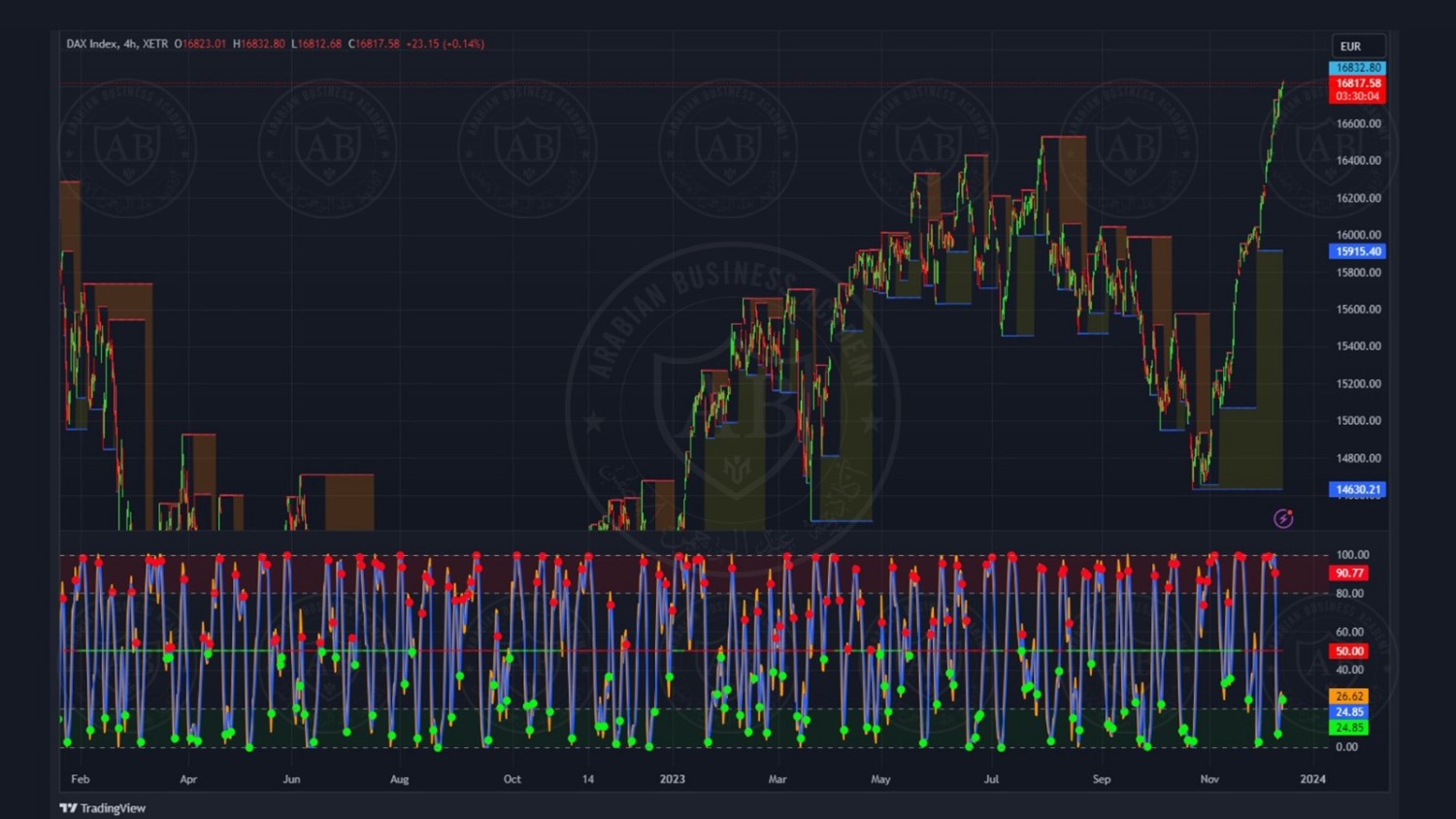Click the 15600.00 price axis label
The image size is (1456, 819).
(x=1358, y=310)
